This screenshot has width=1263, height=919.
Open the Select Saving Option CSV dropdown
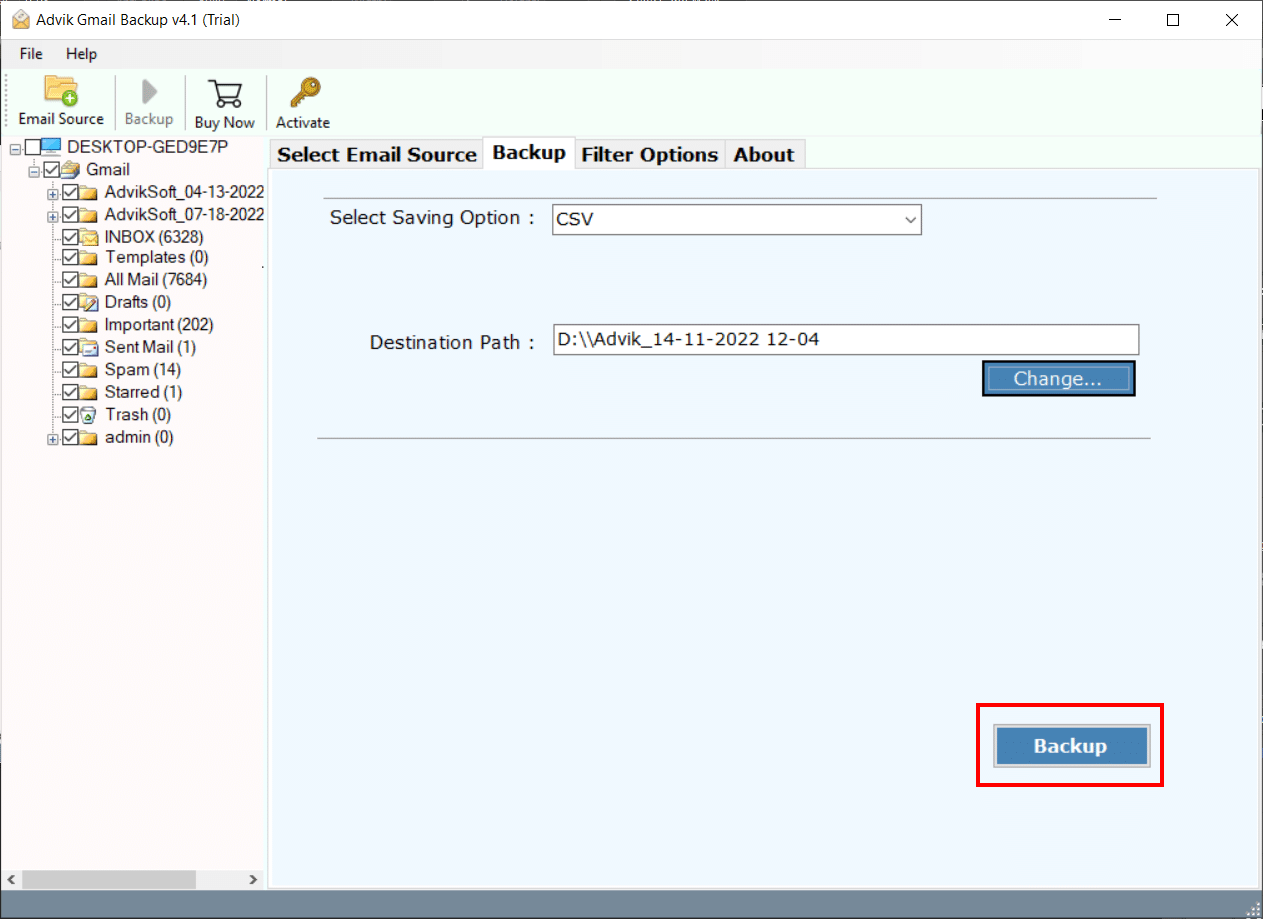[x=737, y=219]
